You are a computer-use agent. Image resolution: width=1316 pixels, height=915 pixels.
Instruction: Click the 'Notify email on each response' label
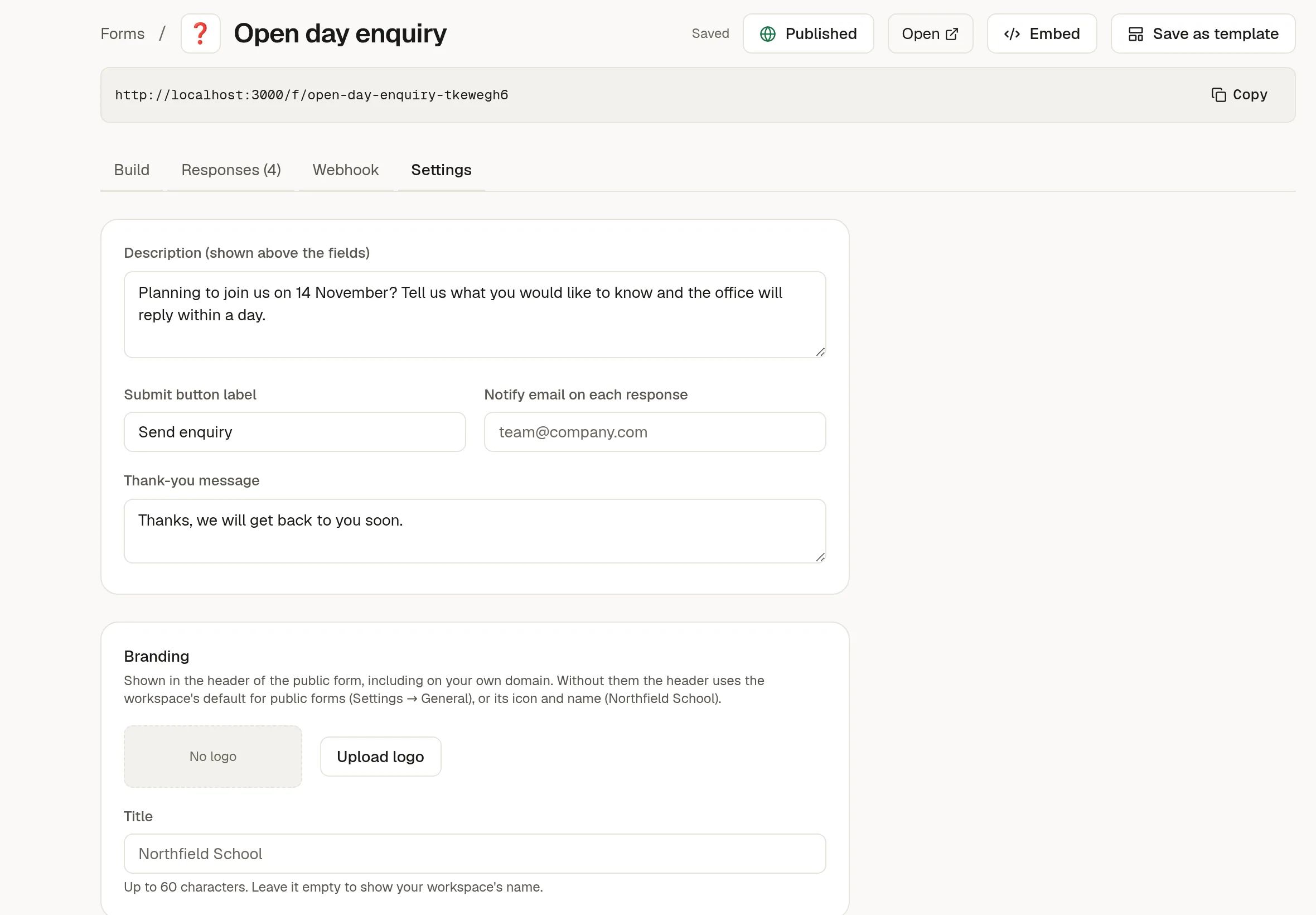click(586, 394)
